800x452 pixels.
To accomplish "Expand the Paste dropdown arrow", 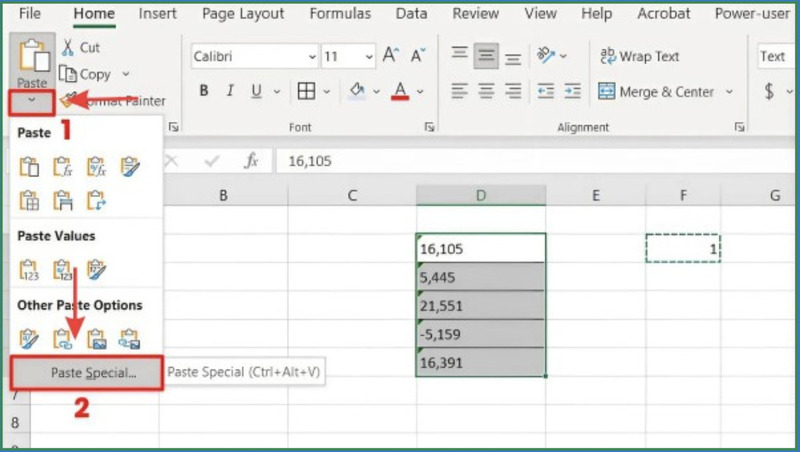I will (32, 100).
